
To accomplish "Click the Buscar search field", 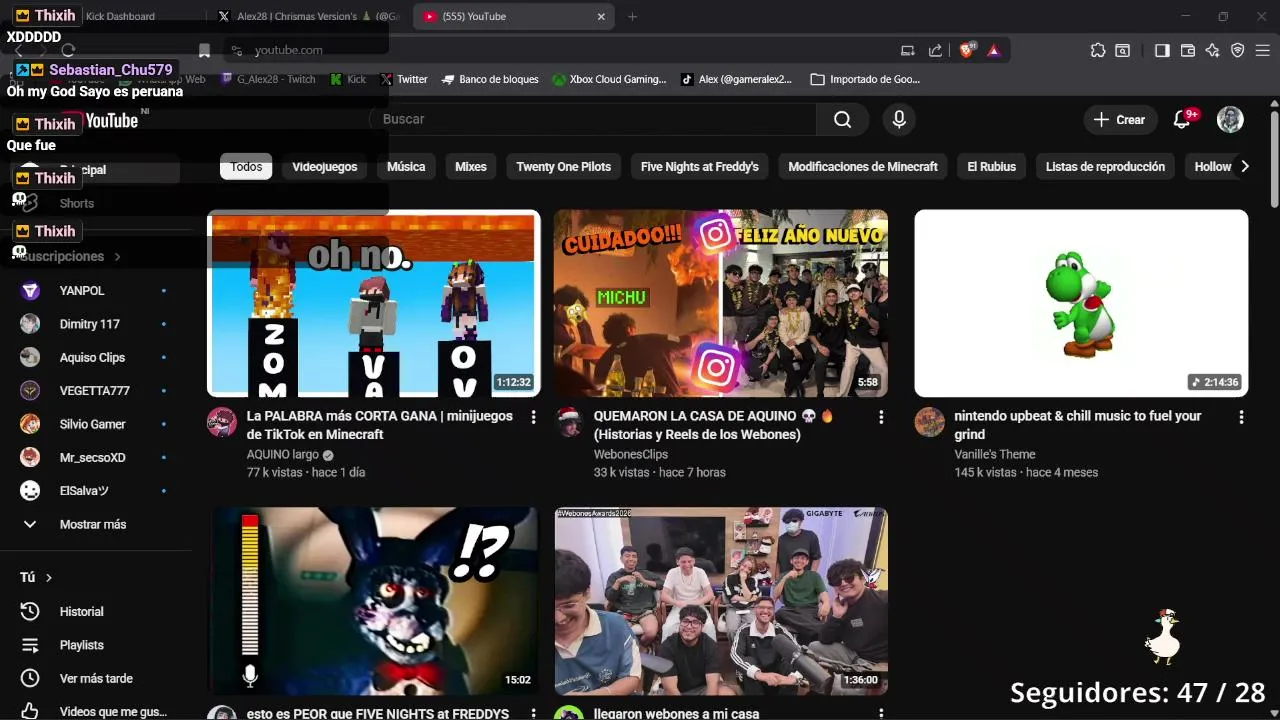I will tap(595, 119).
